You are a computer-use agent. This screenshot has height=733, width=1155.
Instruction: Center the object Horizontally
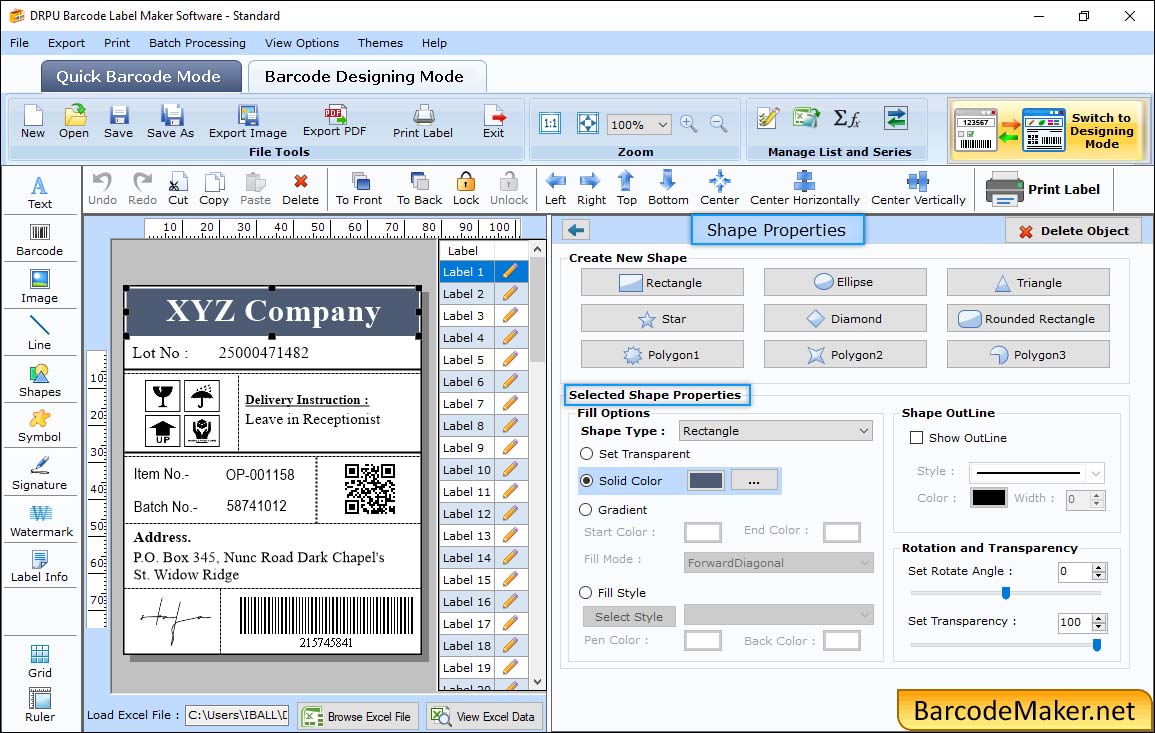point(804,189)
